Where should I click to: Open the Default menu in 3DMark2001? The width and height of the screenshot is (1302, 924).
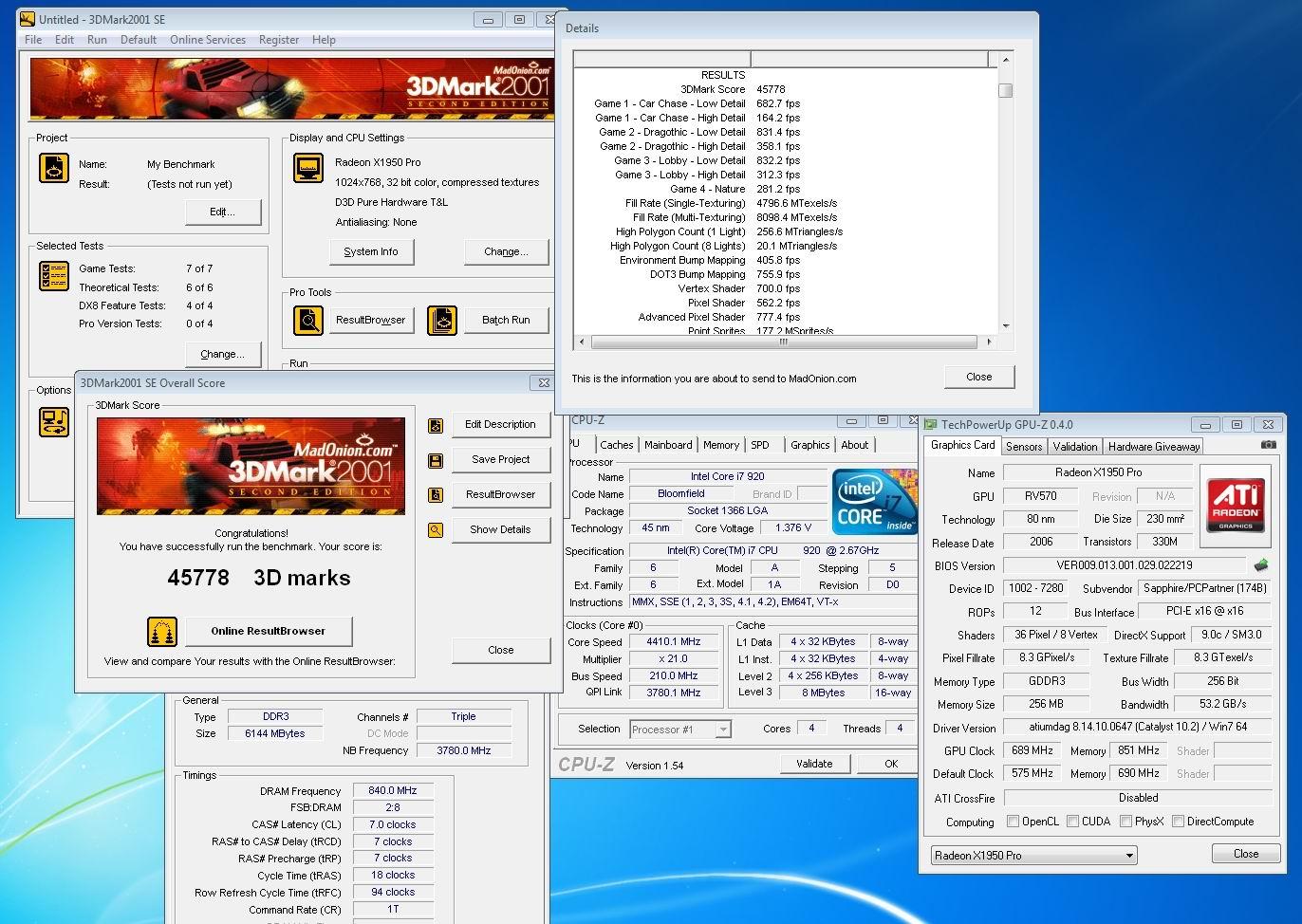139,40
